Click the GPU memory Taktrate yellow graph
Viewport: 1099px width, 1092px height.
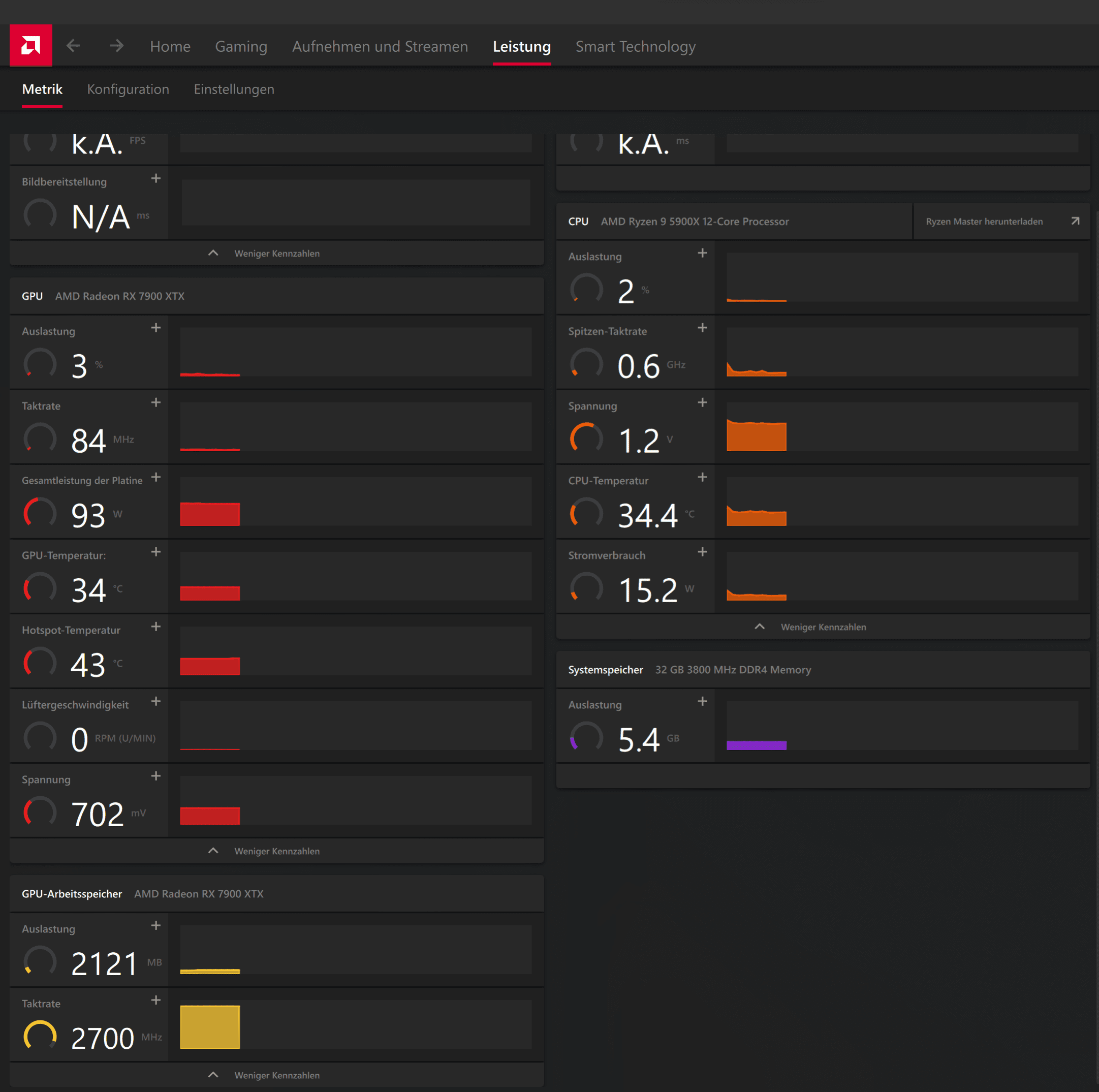(356, 1024)
